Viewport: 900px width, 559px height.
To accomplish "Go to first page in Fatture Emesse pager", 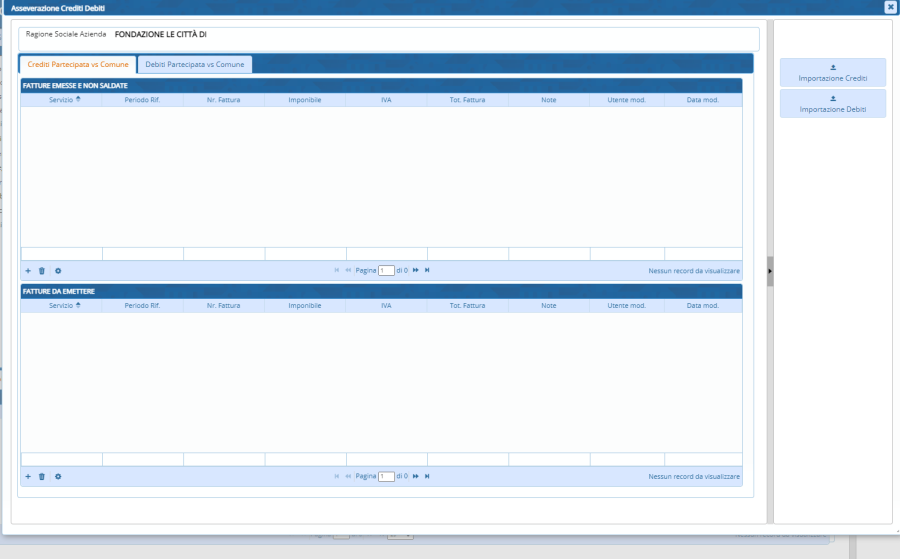I will (337, 271).
